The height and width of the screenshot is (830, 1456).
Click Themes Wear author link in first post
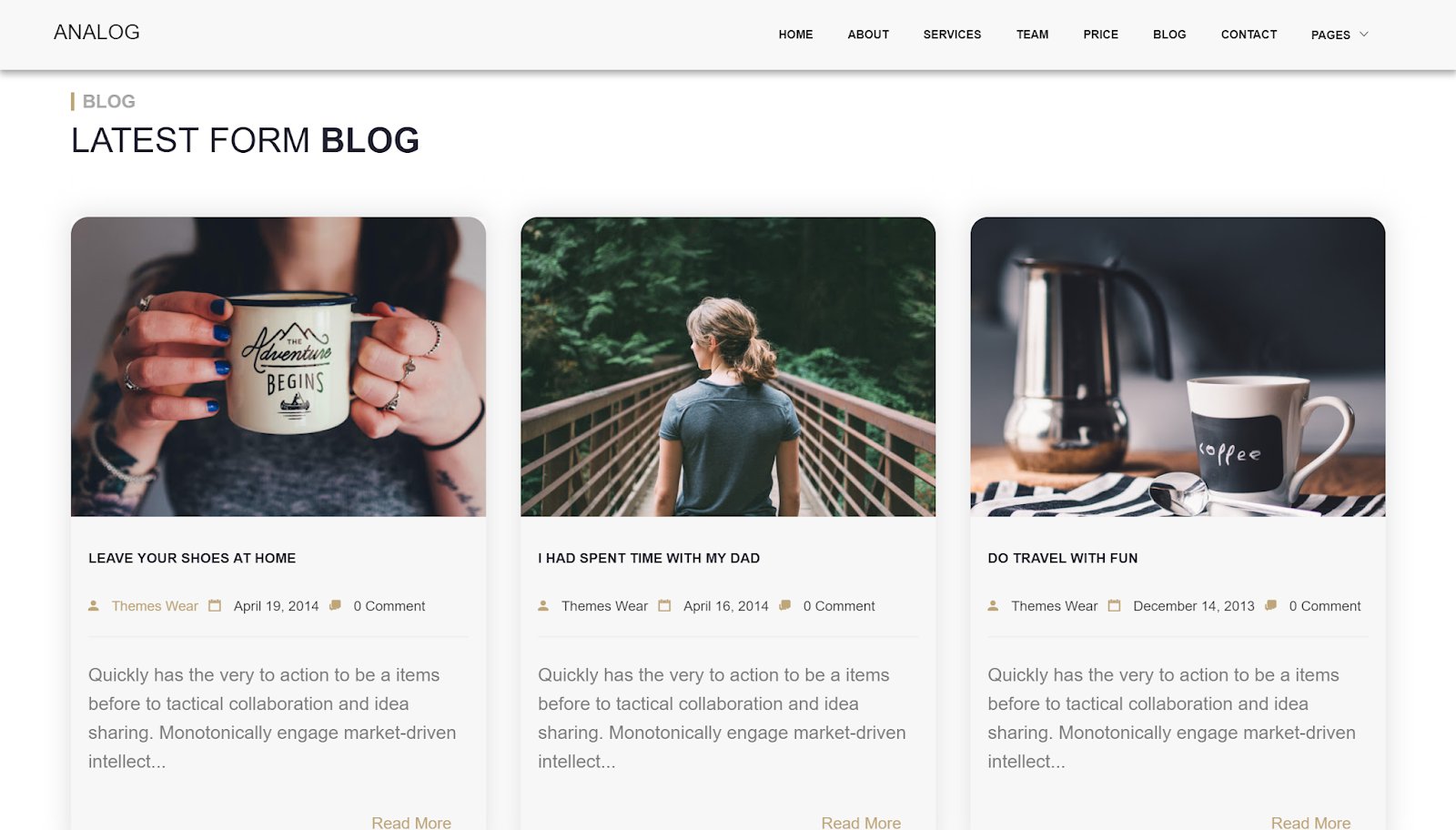click(155, 606)
